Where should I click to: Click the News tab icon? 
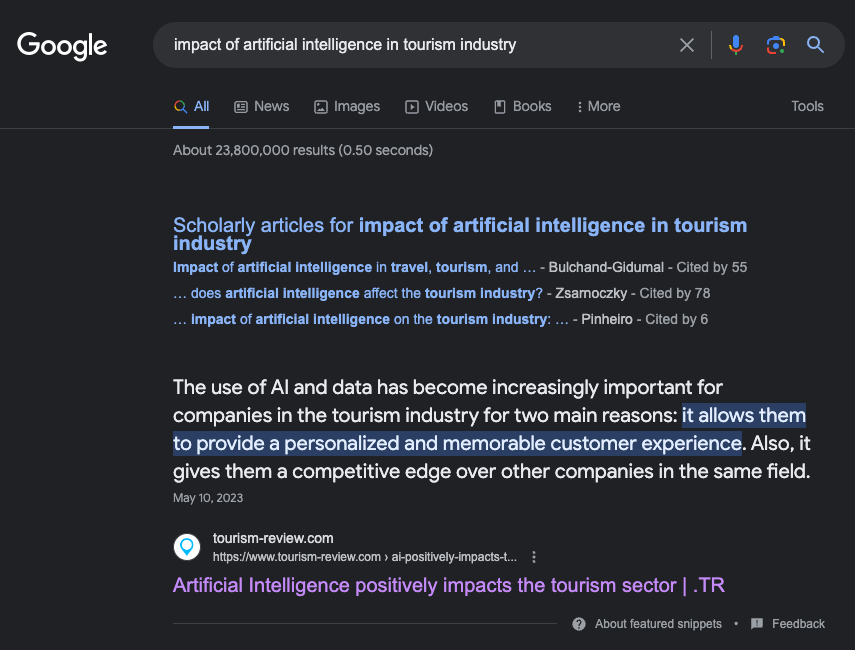tap(240, 107)
